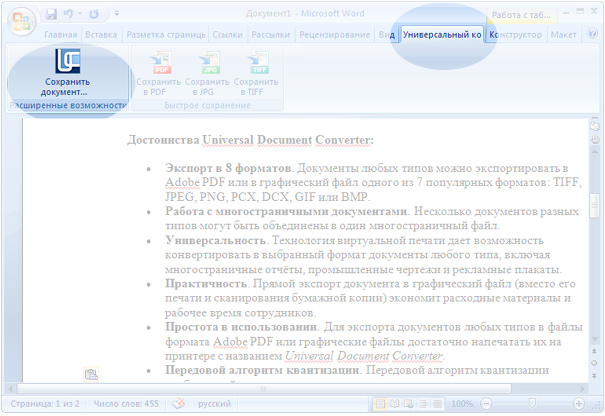Select Print Layout view button

point(380,404)
